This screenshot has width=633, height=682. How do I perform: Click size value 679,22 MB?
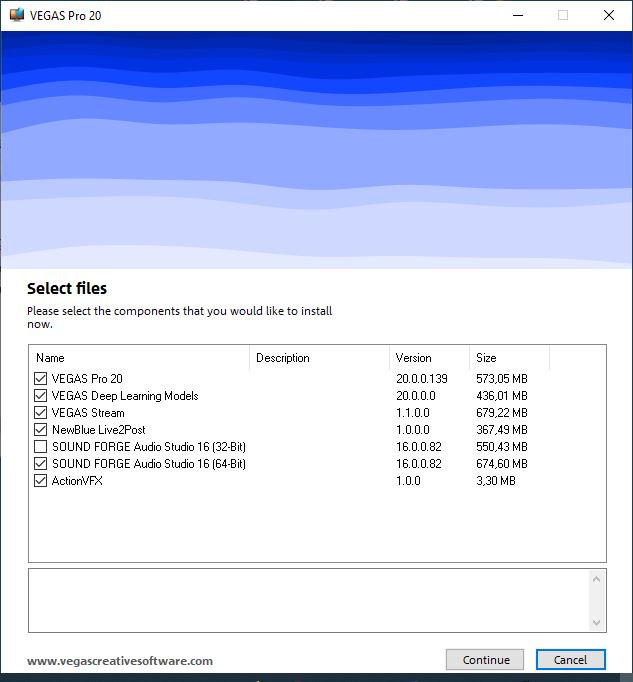[502, 412]
